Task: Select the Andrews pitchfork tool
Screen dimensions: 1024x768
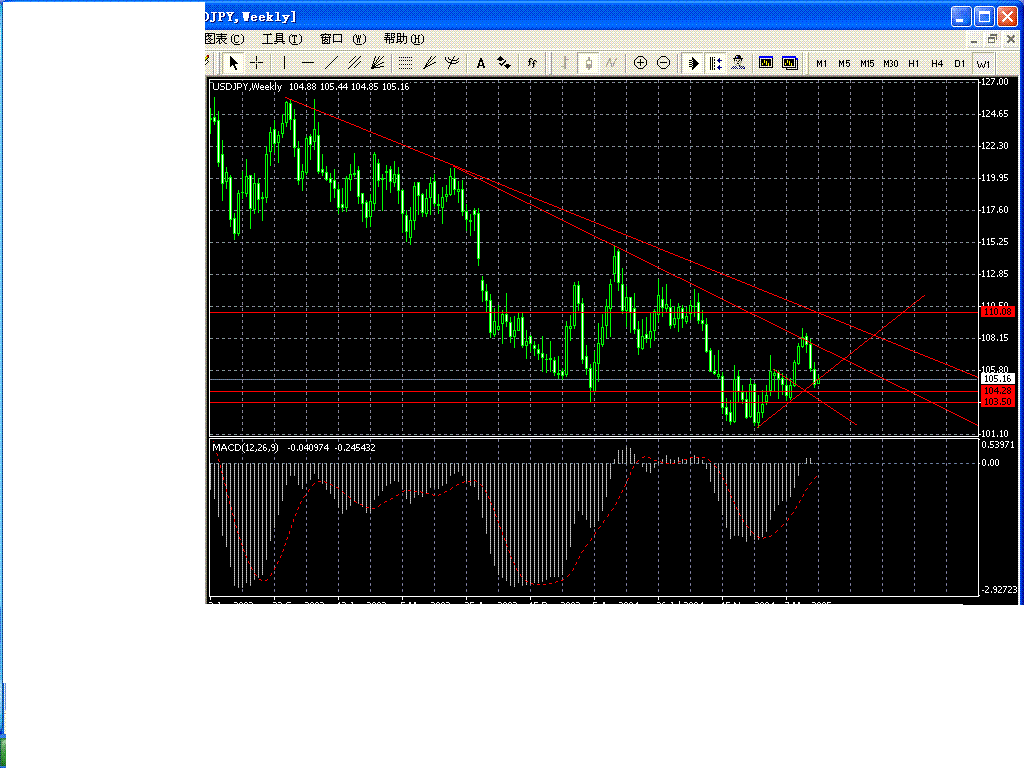Action: coord(452,63)
